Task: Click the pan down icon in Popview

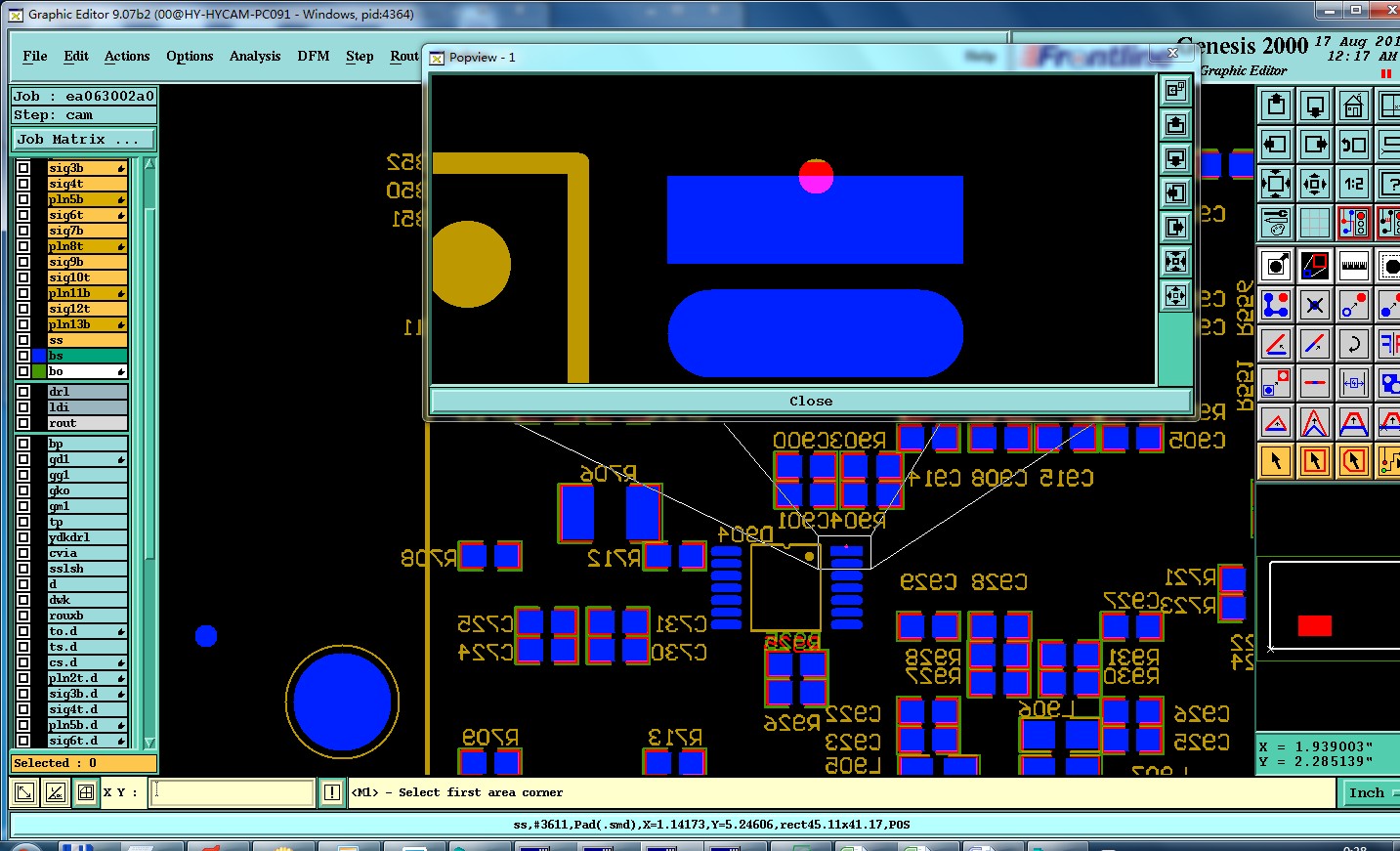Action: click(1175, 159)
